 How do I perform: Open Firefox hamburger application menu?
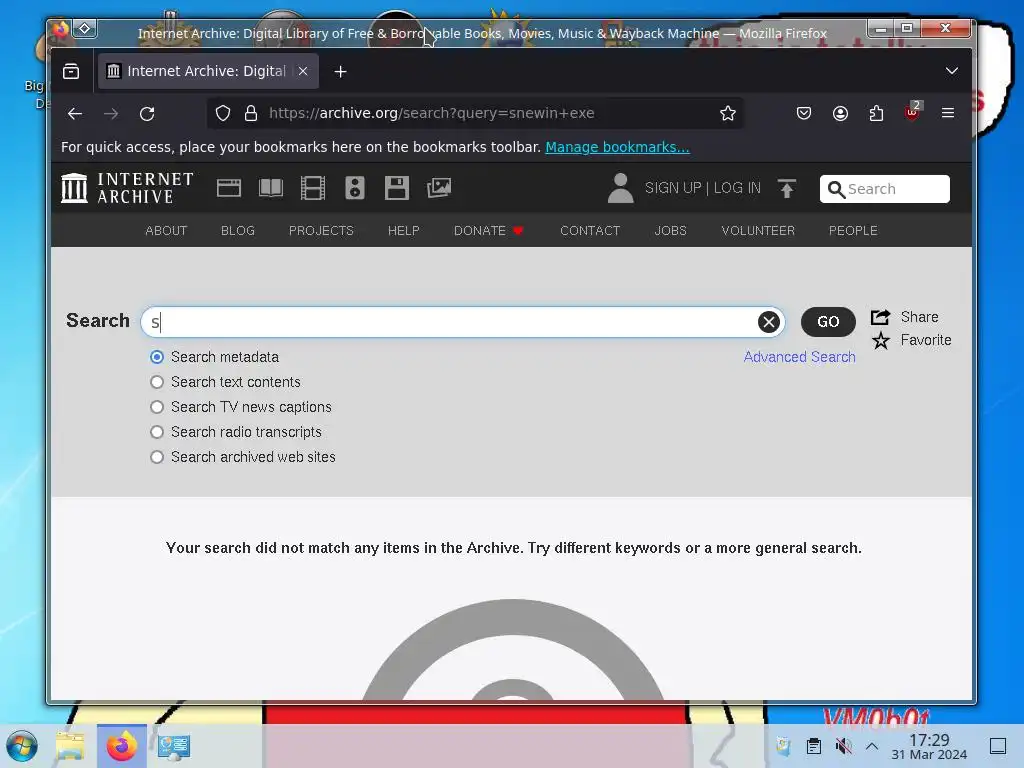click(948, 113)
